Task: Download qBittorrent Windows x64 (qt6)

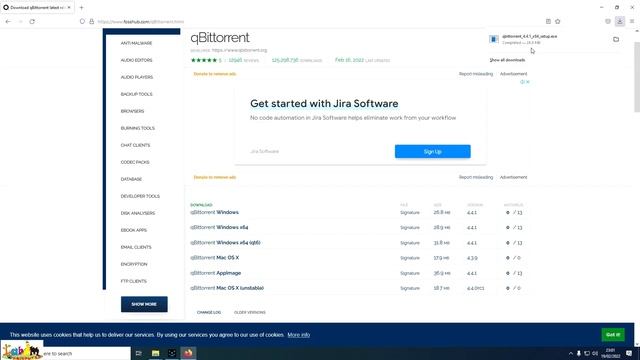Action: [x=225, y=242]
